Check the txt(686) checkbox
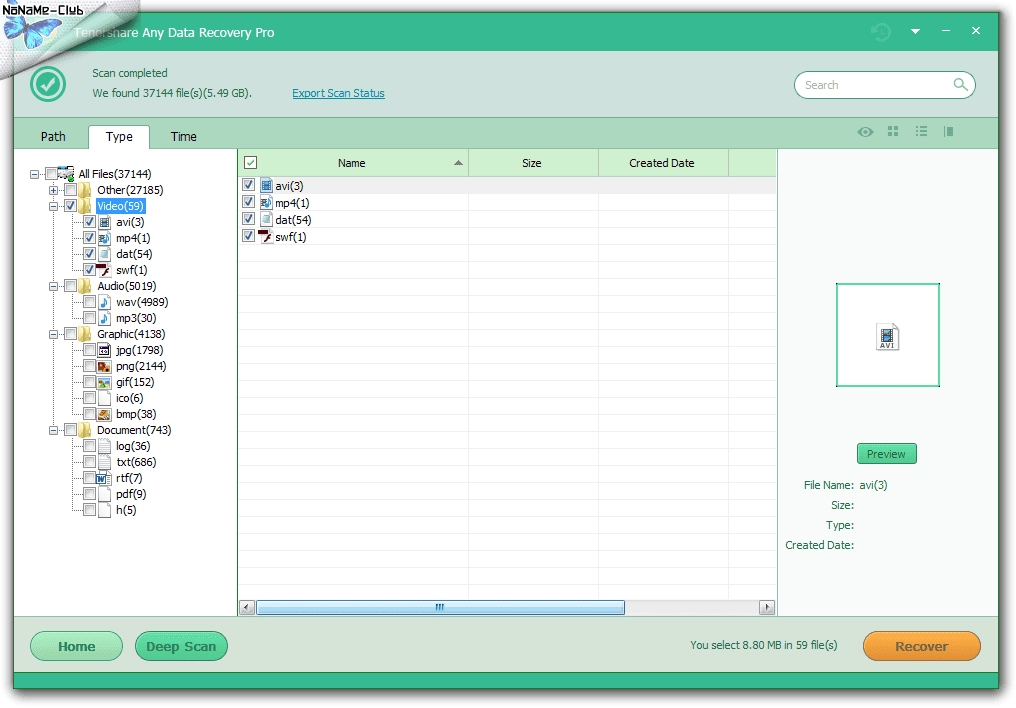This screenshot has height=708, width=1016. point(89,462)
